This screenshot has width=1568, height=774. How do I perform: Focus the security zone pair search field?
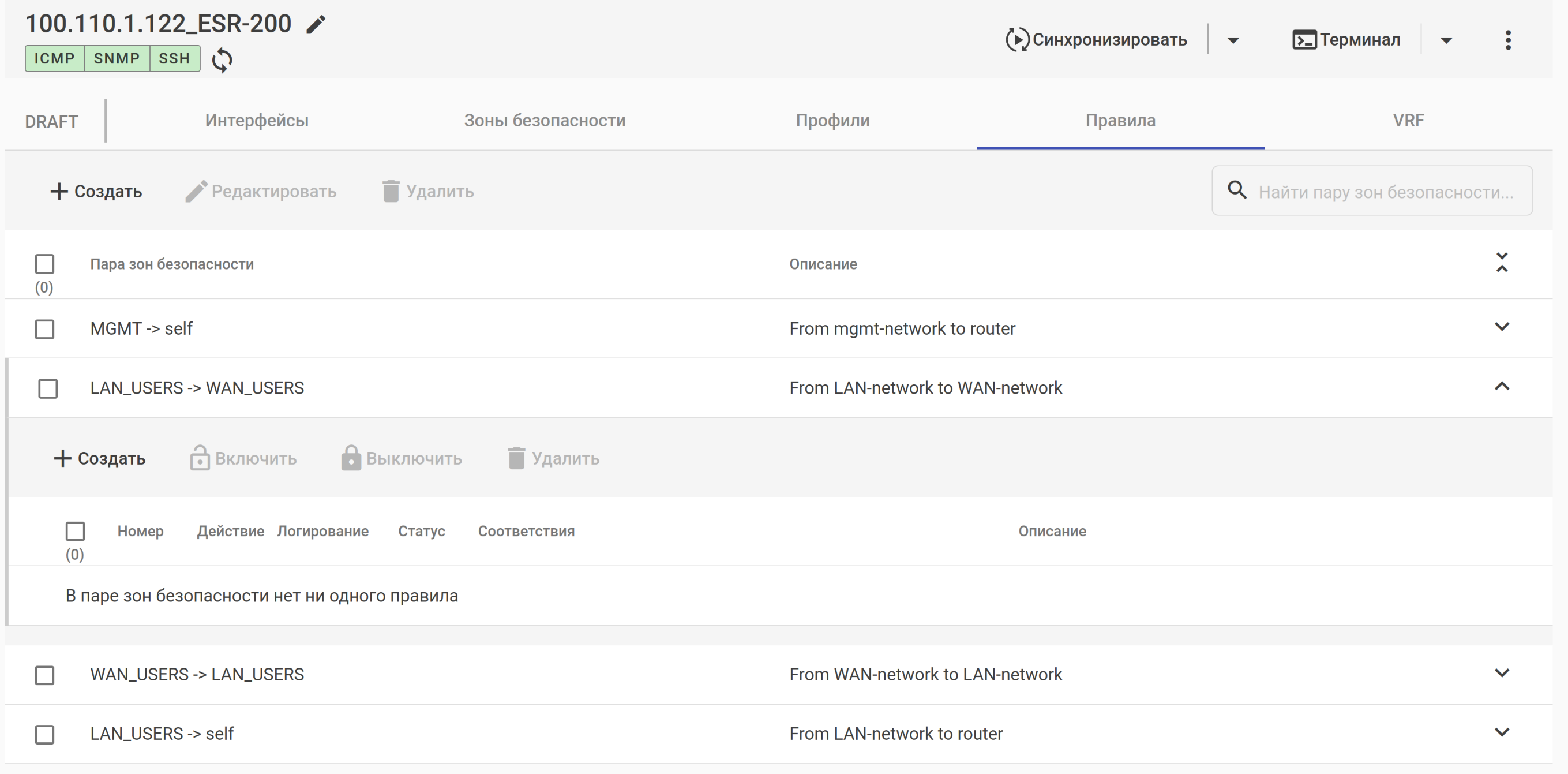[1385, 192]
